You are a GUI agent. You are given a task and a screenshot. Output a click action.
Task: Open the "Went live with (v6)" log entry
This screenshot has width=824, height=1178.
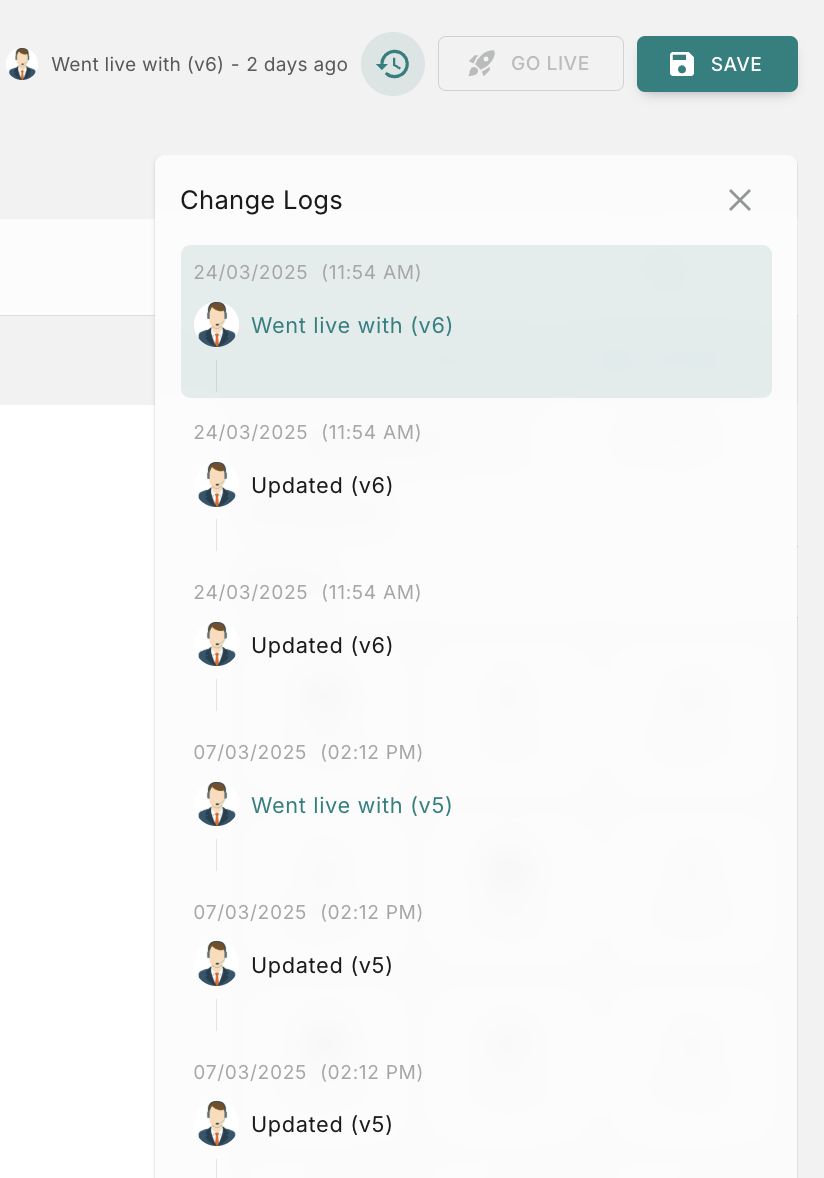(352, 326)
